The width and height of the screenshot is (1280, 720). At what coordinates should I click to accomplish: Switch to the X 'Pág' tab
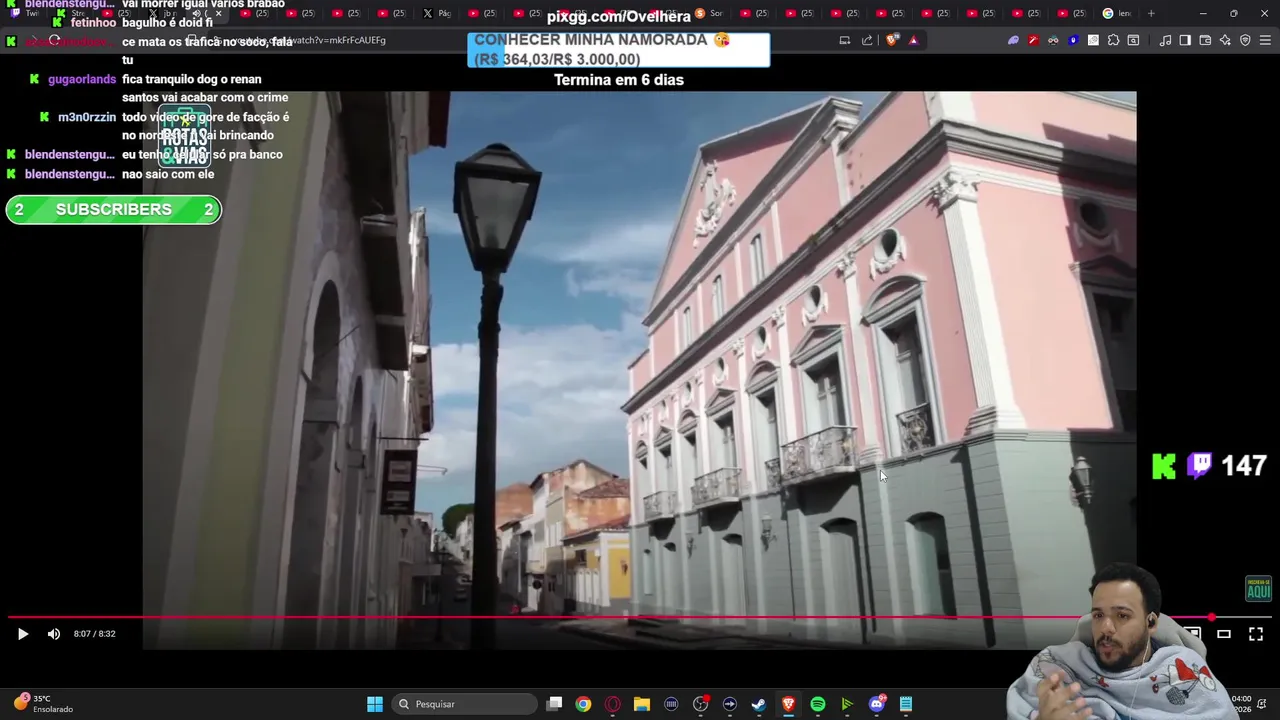[436, 13]
